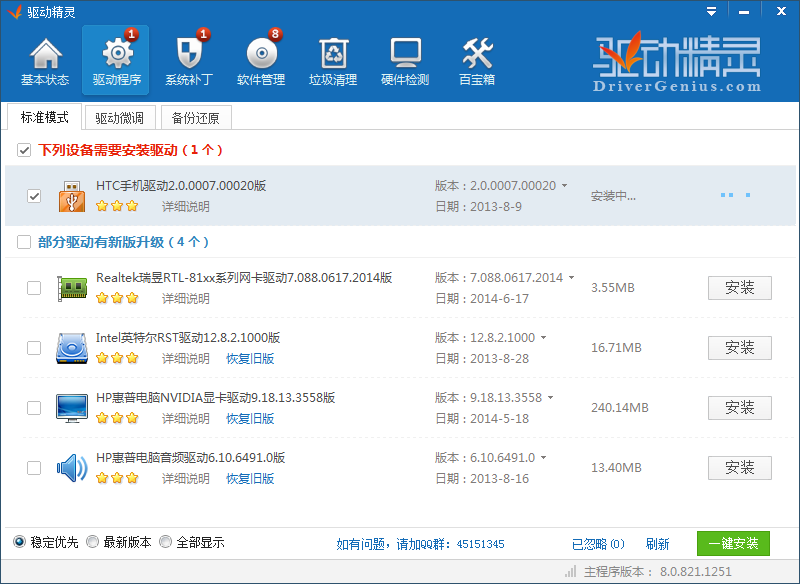Click 恢复旧版 for HP audio driver
The width and height of the screenshot is (800, 584).
(250, 478)
